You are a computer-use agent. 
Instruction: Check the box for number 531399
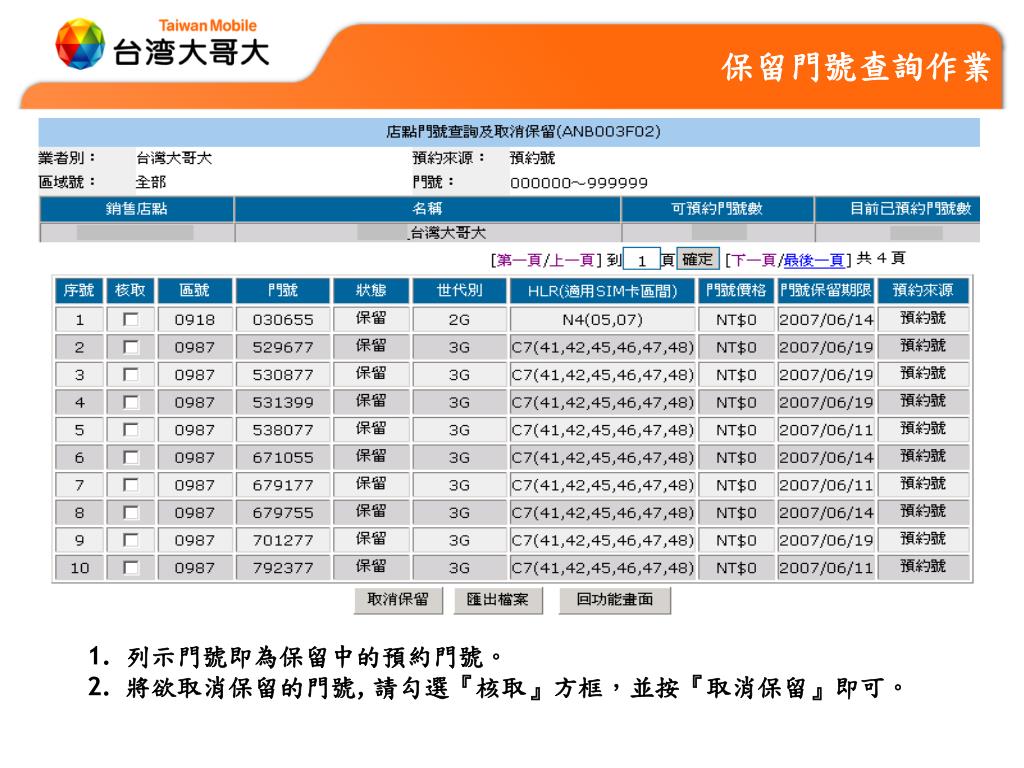tap(131, 402)
